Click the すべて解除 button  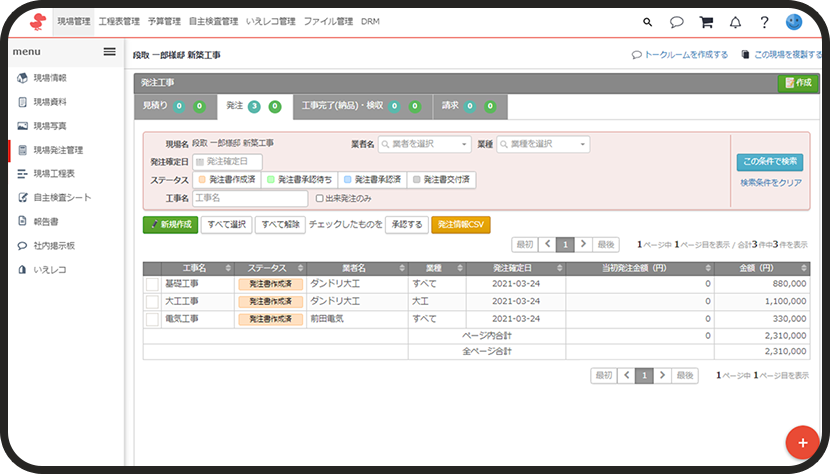[x=281, y=225]
